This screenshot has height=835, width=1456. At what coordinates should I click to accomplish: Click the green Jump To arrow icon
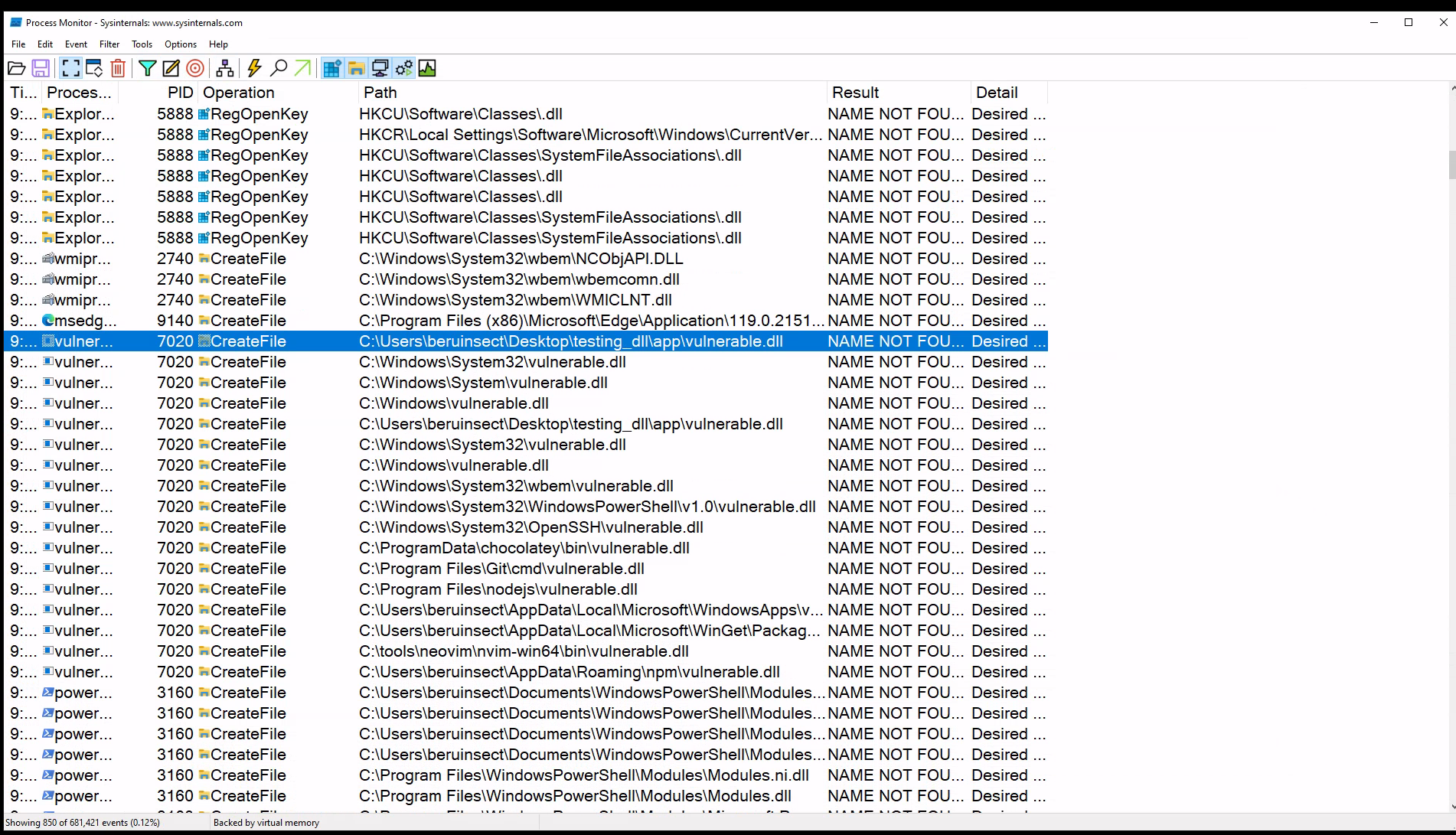(303, 69)
